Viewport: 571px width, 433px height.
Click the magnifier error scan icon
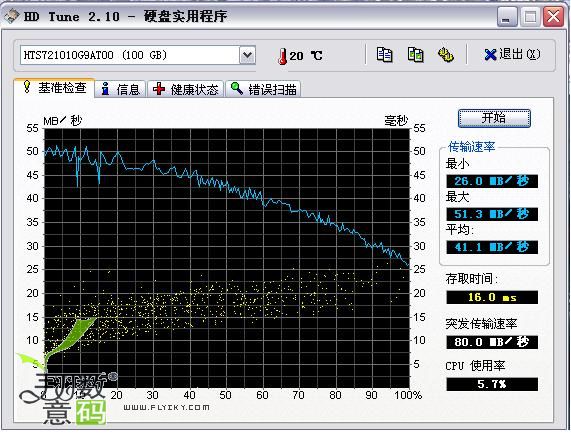click(x=237, y=88)
